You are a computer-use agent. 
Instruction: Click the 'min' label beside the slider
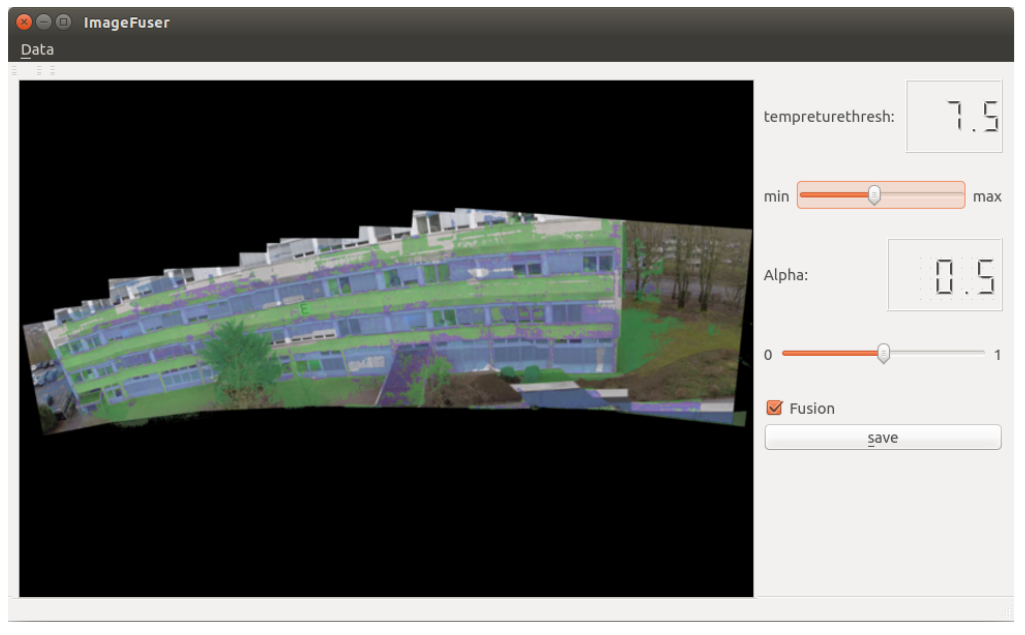pos(777,196)
